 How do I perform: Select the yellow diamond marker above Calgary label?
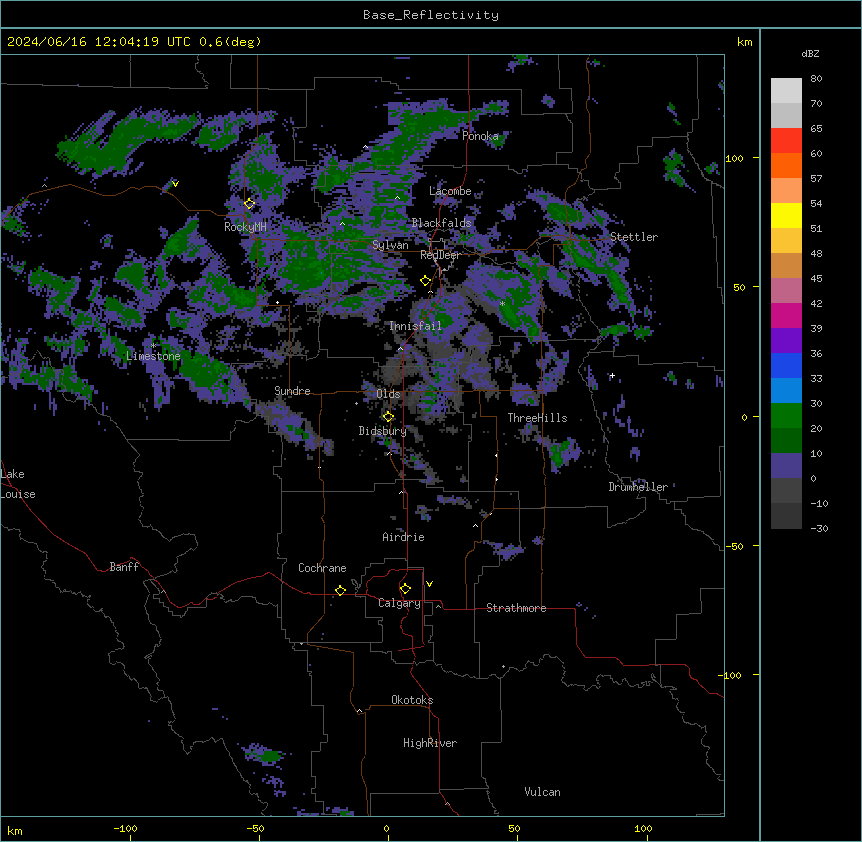coord(405,589)
